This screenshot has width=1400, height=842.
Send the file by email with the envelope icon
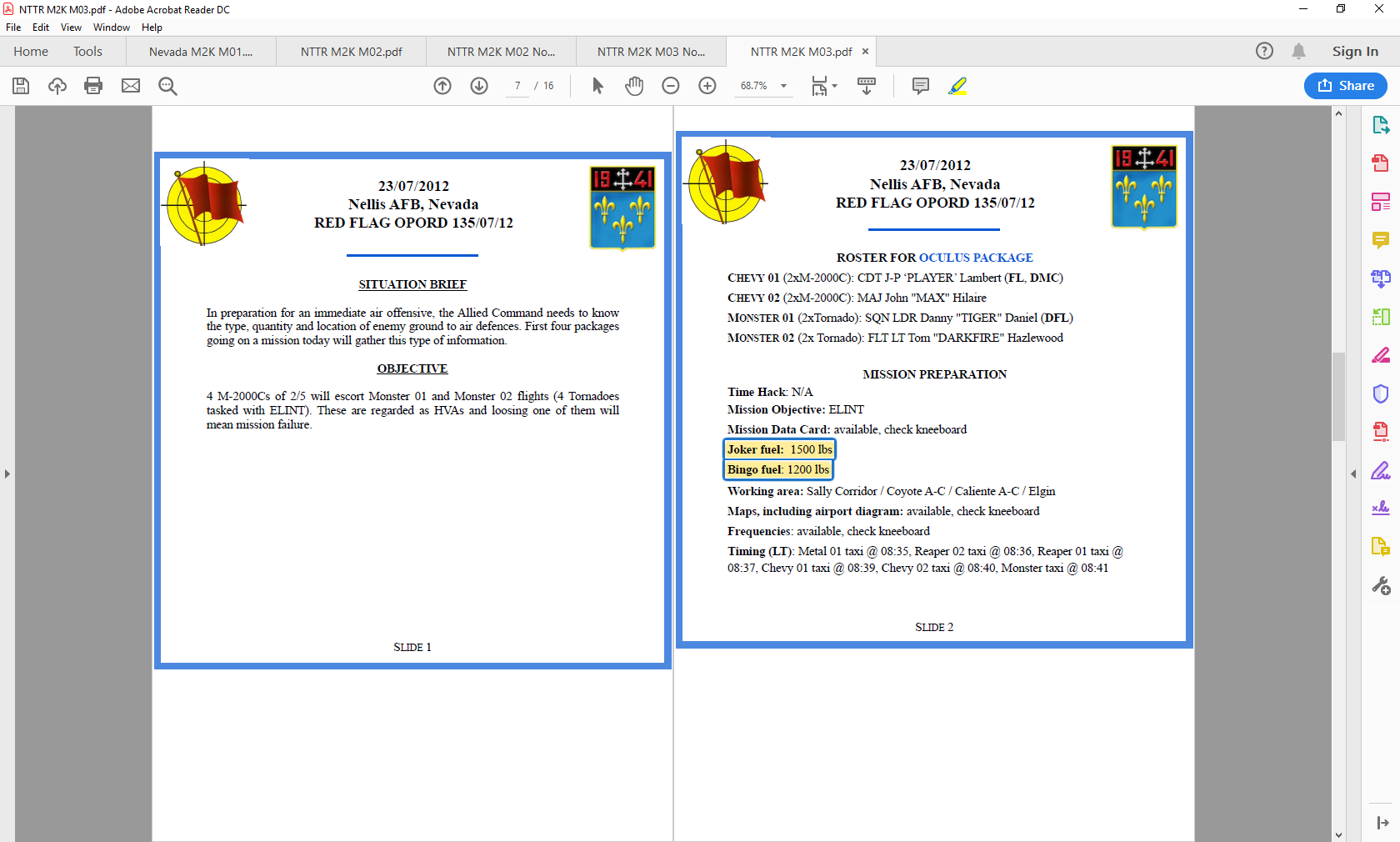[131, 86]
